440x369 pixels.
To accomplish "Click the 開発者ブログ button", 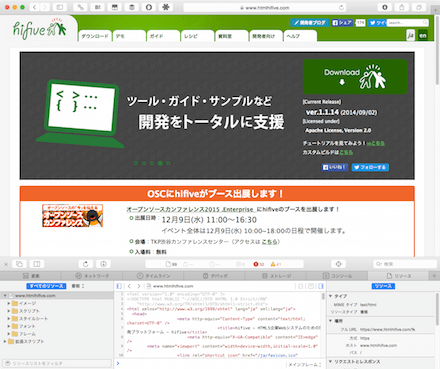I will 309,23.
